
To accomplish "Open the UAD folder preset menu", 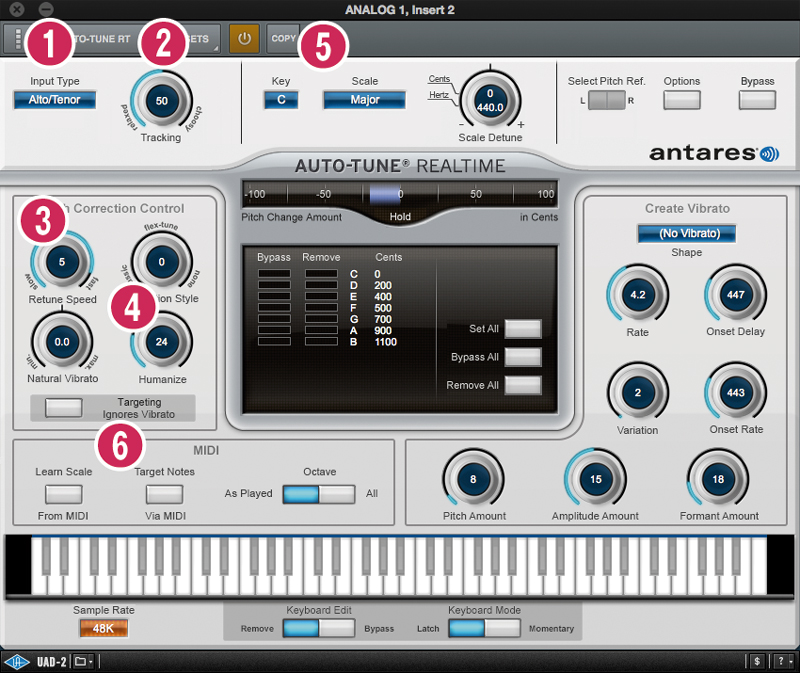I will [84, 662].
